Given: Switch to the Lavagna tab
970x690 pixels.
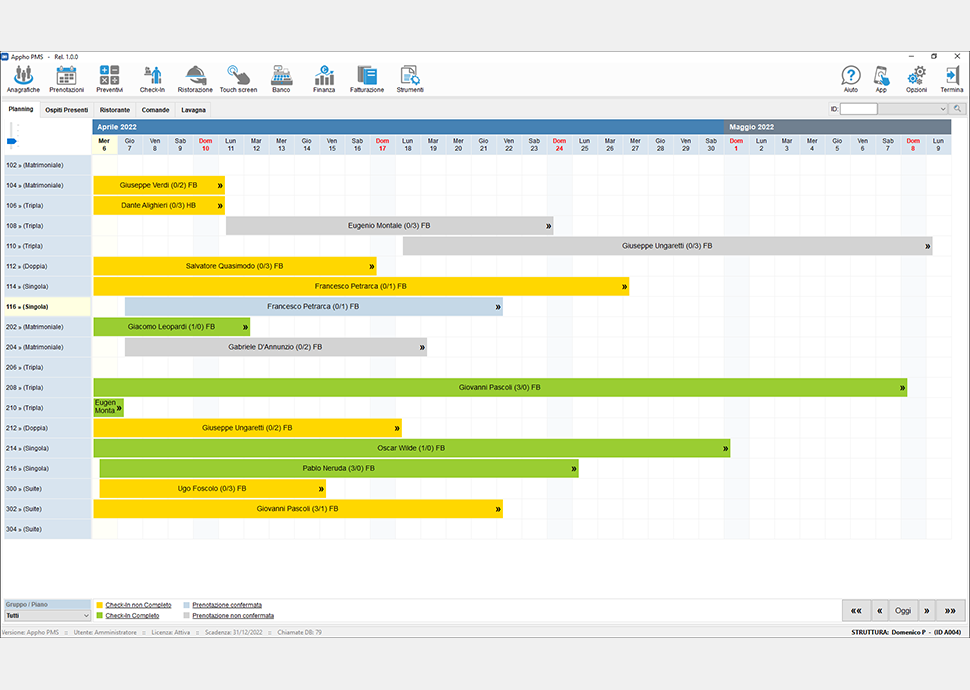Looking at the screenshot, I should point(193,110).
